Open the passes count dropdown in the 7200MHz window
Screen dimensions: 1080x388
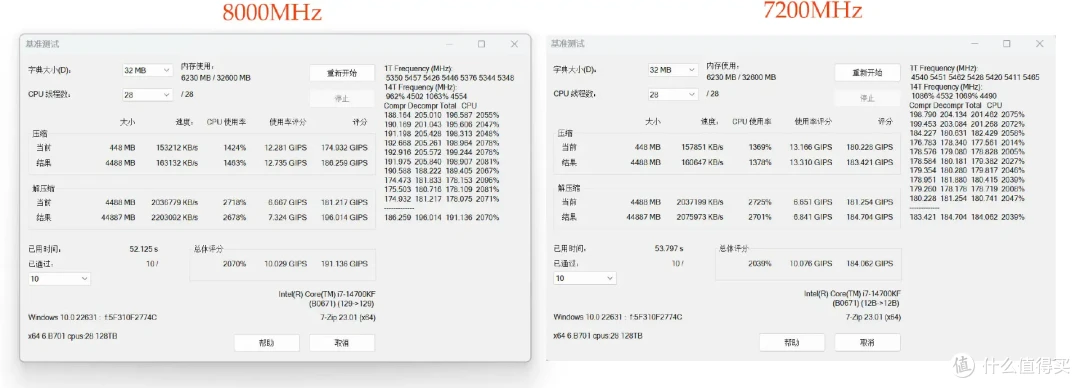[x=584, y=278]
